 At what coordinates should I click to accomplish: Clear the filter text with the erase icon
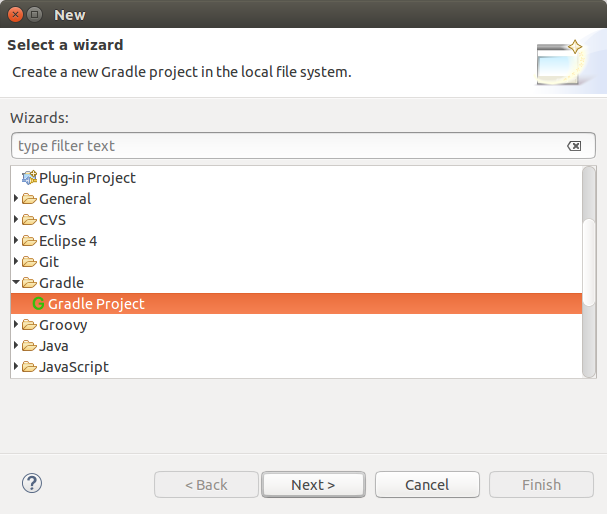[574, 146]
